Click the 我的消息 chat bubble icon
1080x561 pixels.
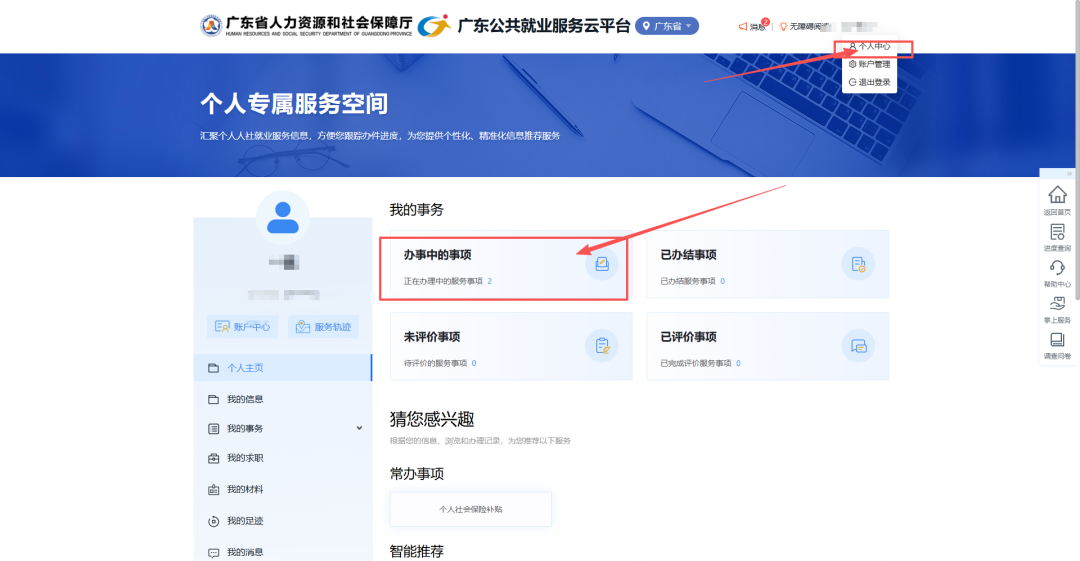214,552
